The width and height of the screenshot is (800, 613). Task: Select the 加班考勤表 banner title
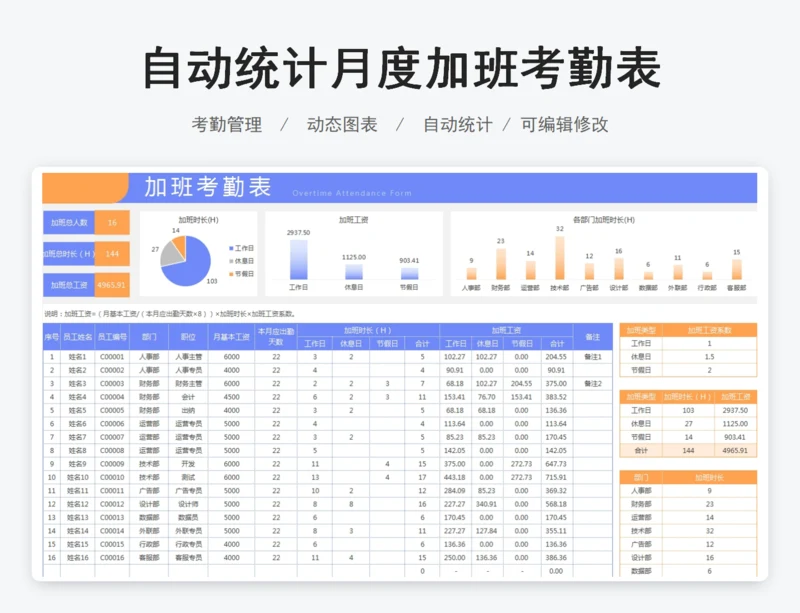pyautogui.click(x=208, y=187)
